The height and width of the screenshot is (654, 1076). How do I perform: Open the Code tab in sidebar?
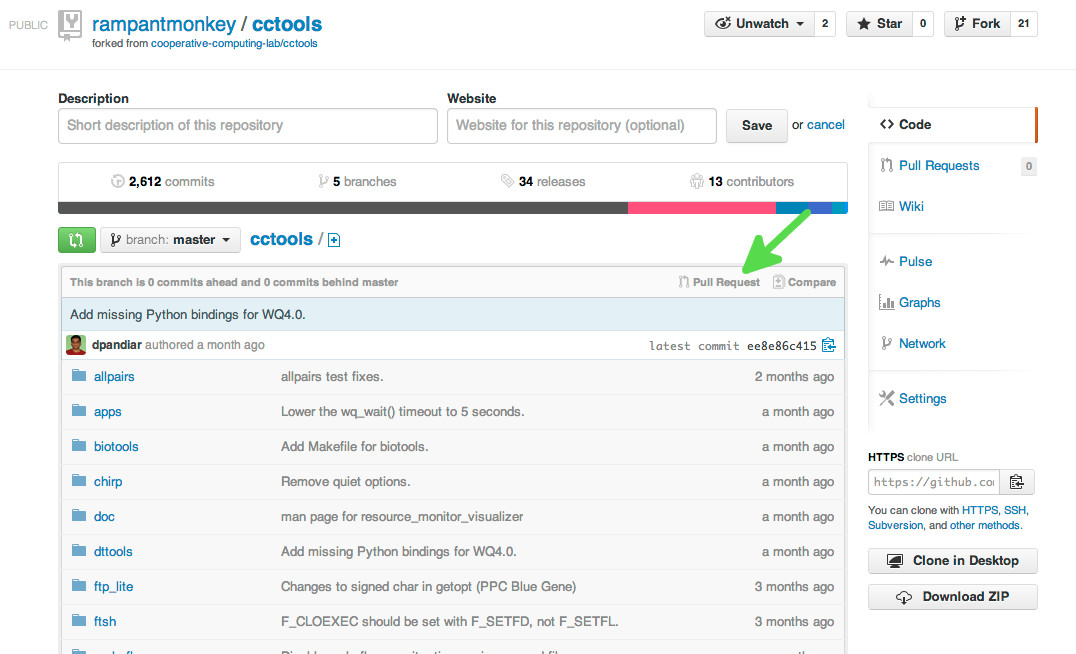coord(952,125)
